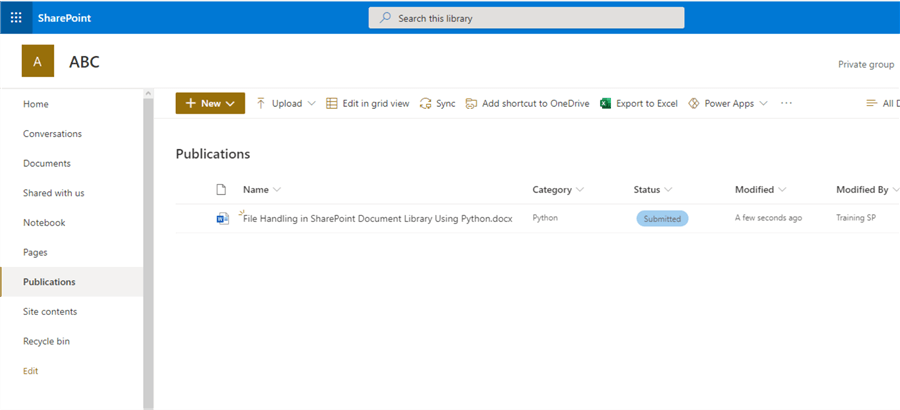Open the Status column header dropdown

668,190
